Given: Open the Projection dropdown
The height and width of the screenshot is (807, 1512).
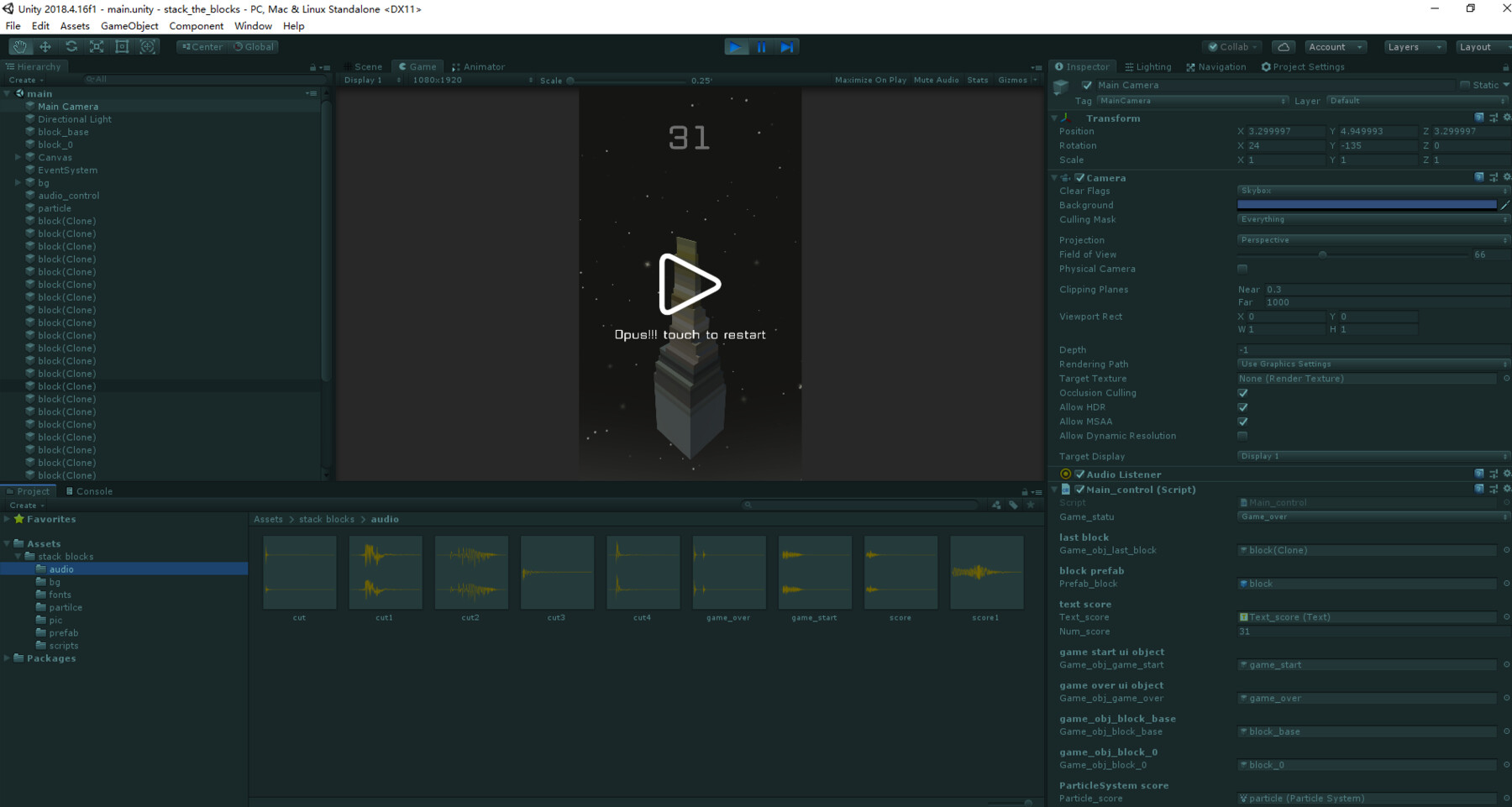Looking at the screenshot, I should pos(1371,239).
